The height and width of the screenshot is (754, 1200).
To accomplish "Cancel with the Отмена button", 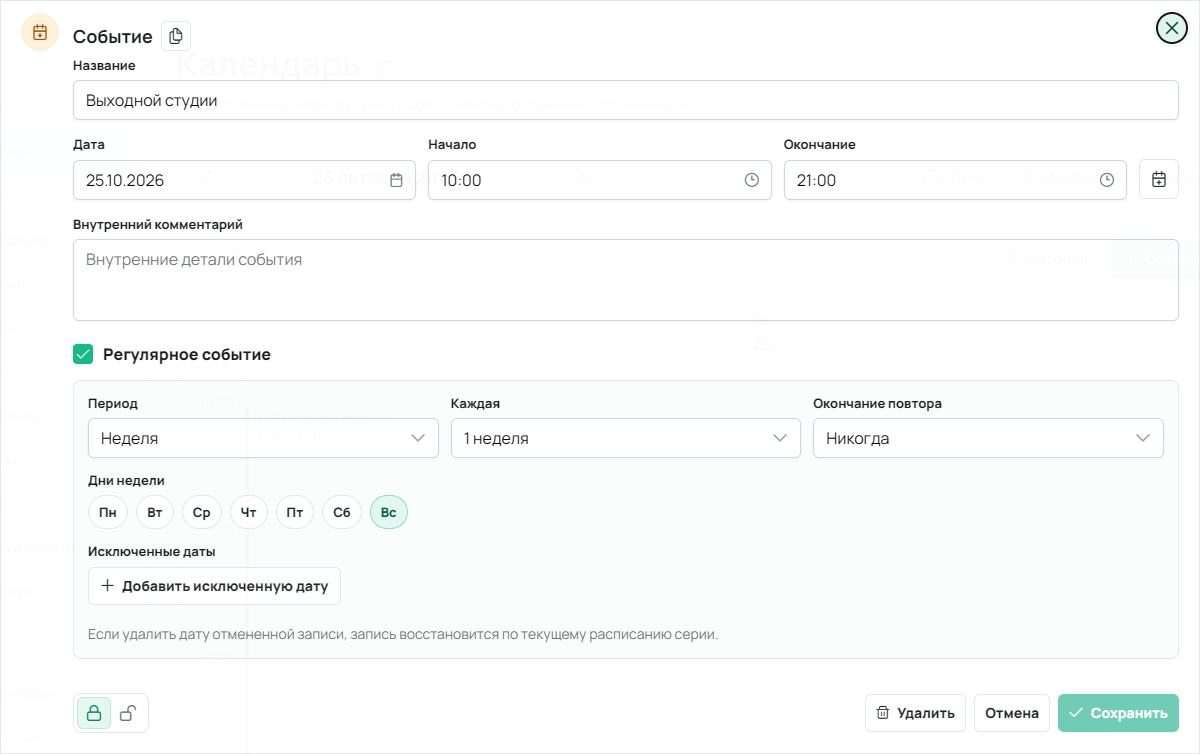I will (x=1012, y=713).
